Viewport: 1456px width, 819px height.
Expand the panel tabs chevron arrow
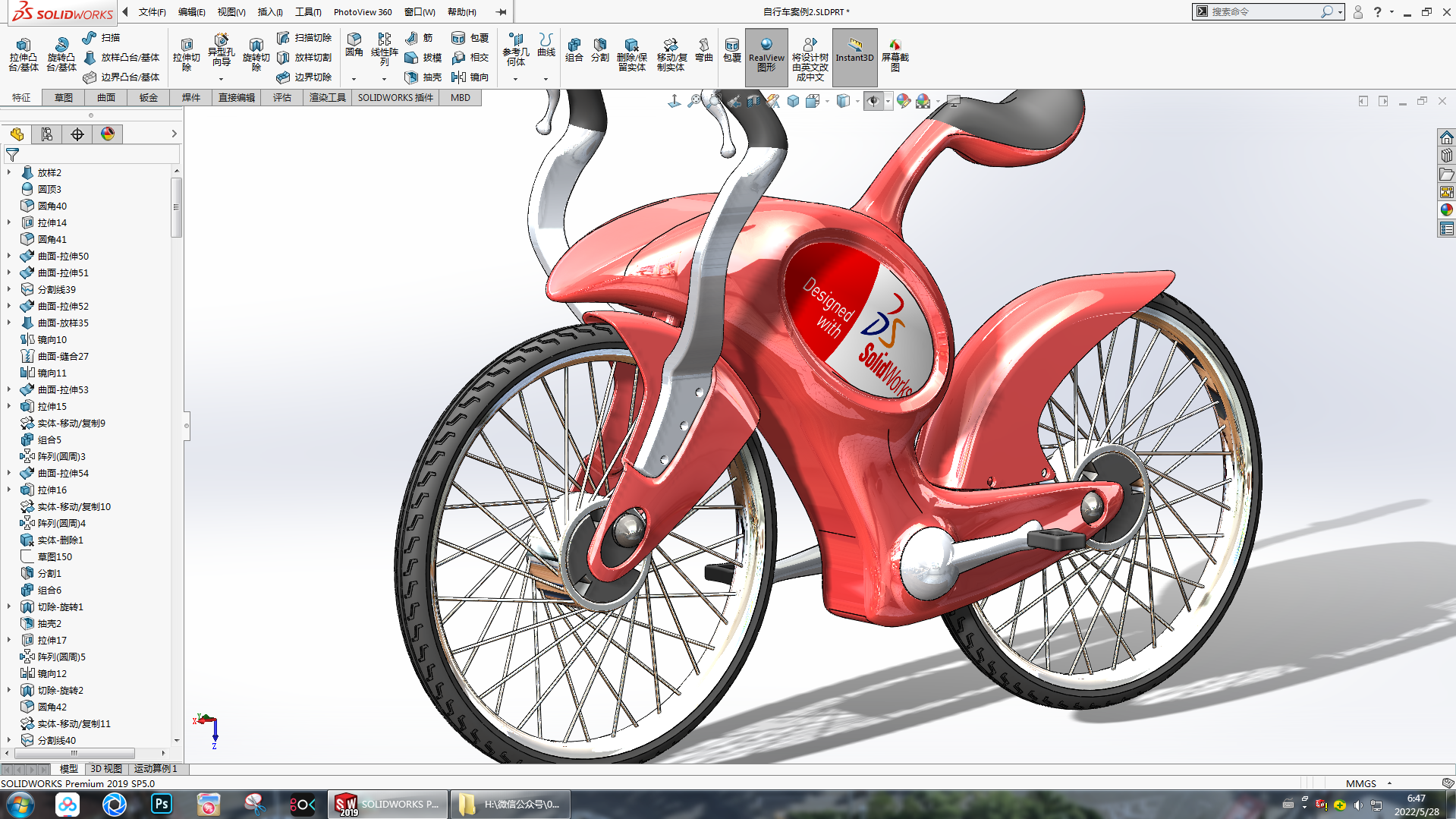point(174,134)
